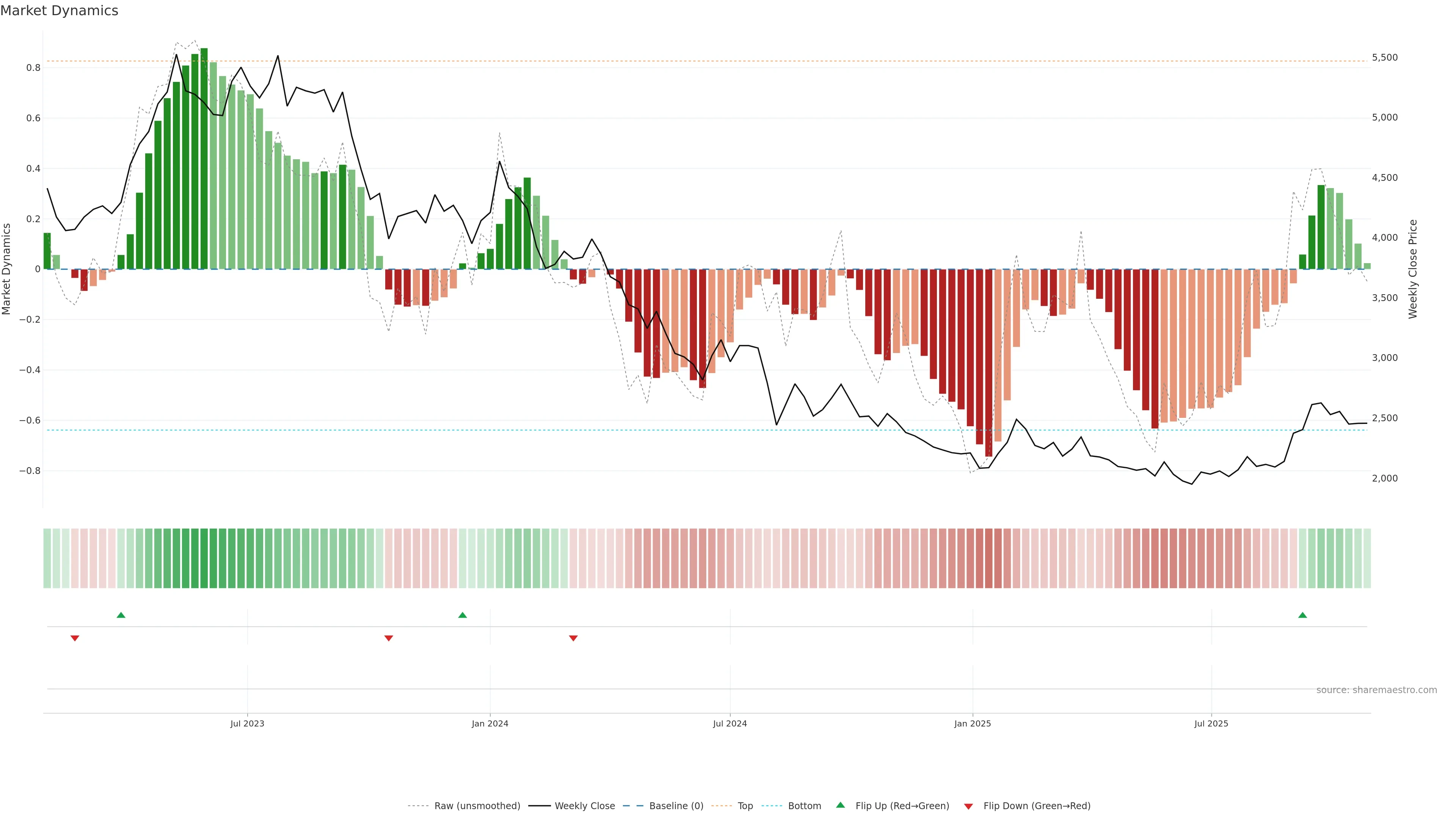This screenshot has height=819, width=1456.
Task: Toggle the Weekly Close legend entry
Action: point(584,806)
